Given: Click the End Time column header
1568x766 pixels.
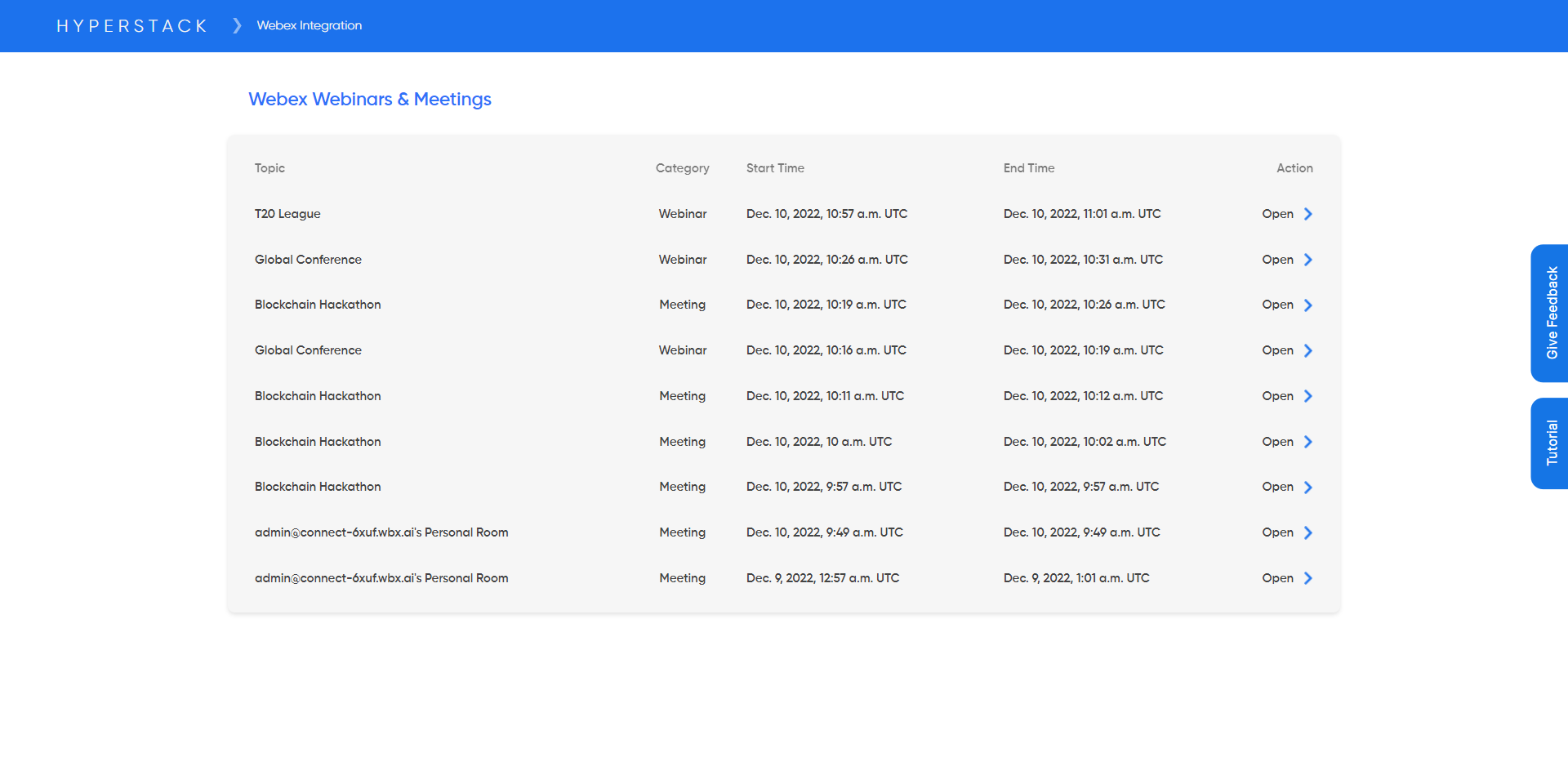Looking at the screenshot, I should [1029, 168].
